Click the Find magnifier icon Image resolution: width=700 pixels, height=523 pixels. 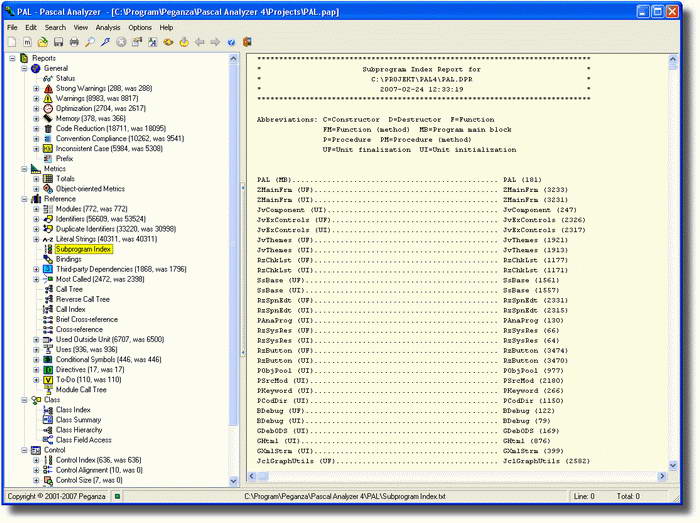pyautogui.click(x=90, y=42)
